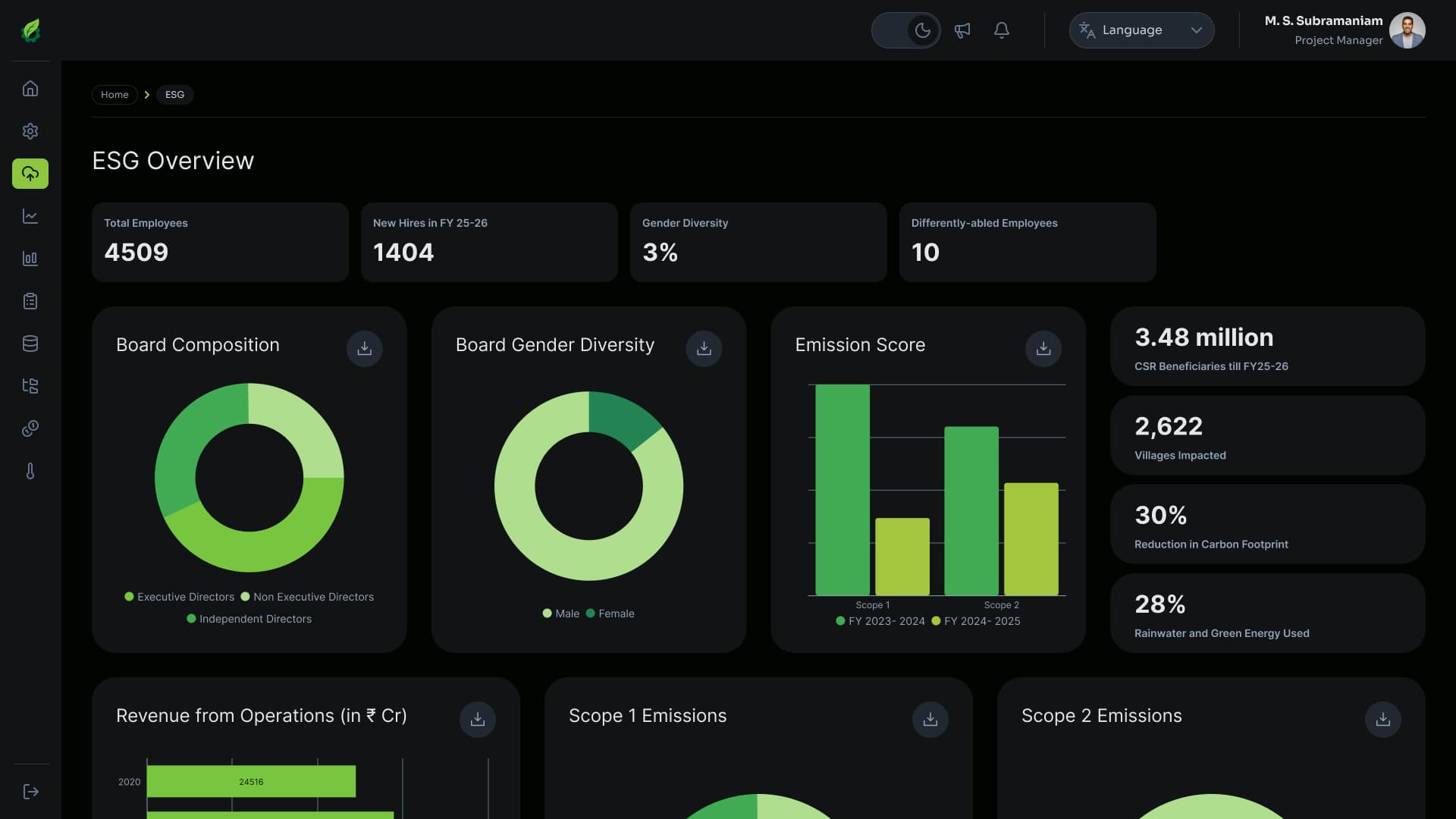Expand the Language dropdown

click(1141, 30)
